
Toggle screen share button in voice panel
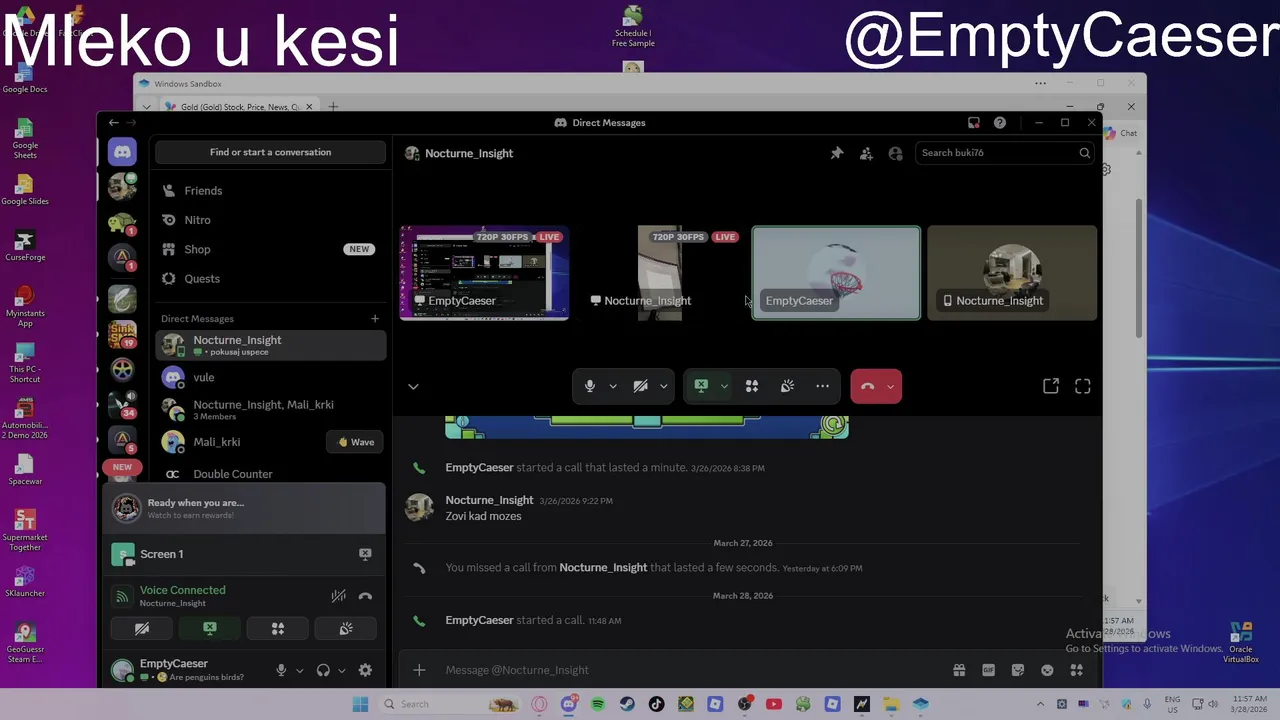coord(210,628)
